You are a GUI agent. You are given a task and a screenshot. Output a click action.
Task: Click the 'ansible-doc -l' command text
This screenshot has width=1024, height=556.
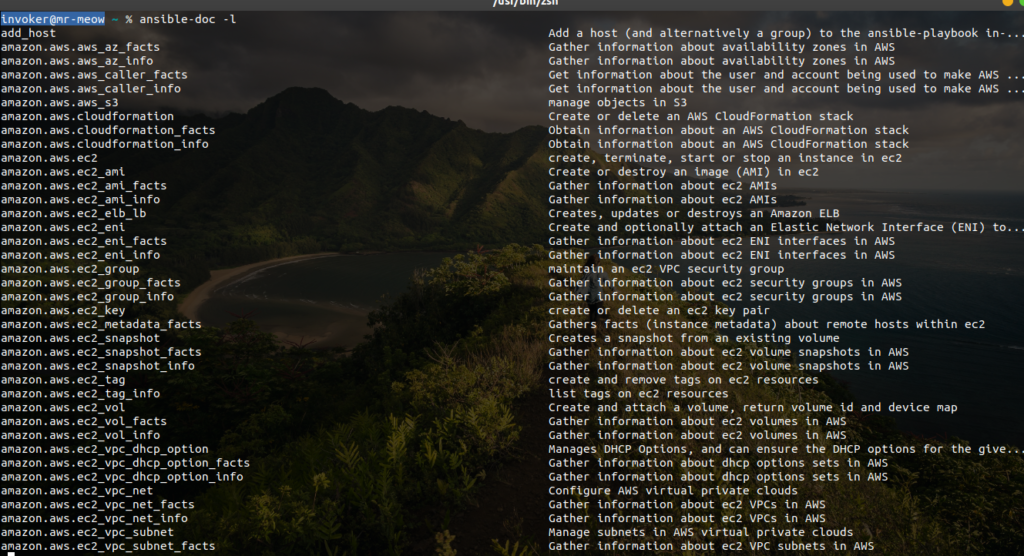(187, 19)
